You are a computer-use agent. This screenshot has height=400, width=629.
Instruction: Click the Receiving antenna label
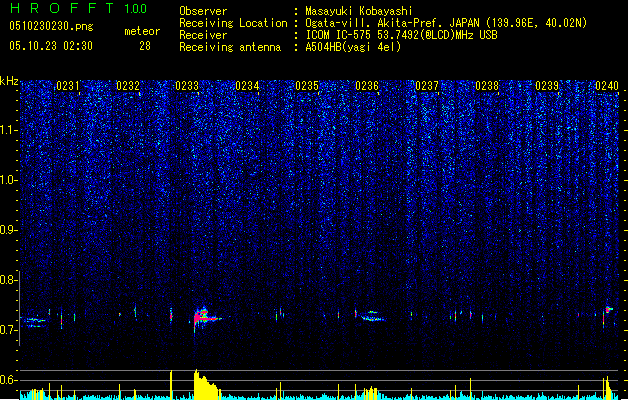tap(230, 47)
